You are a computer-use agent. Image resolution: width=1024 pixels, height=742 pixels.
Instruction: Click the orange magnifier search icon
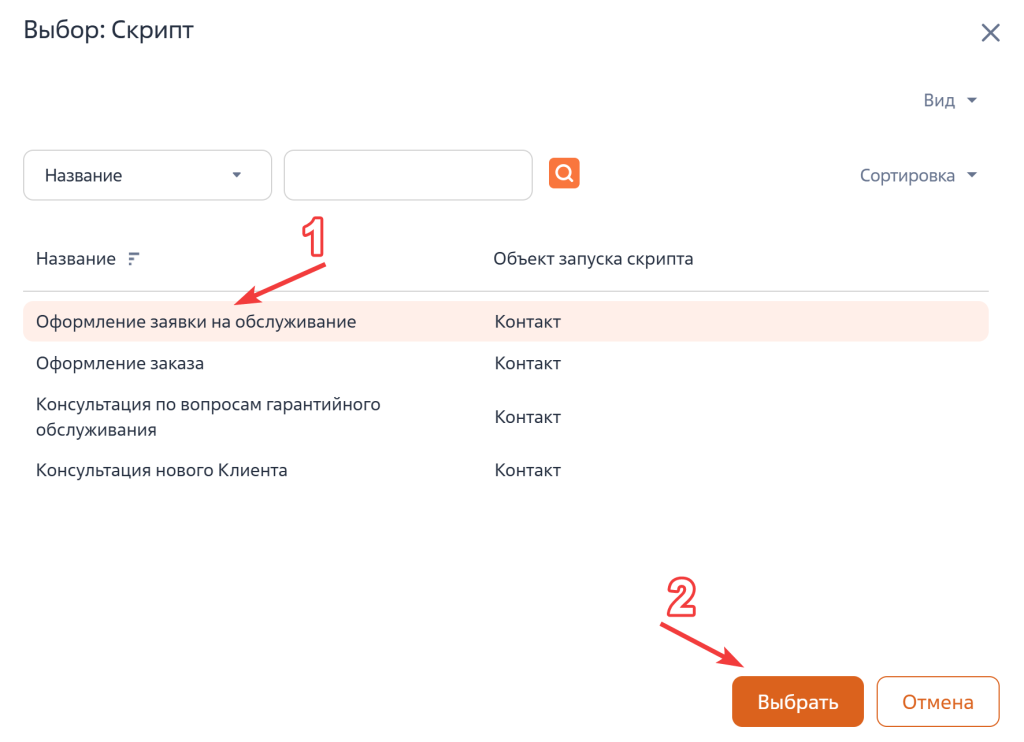pos(563,172)
